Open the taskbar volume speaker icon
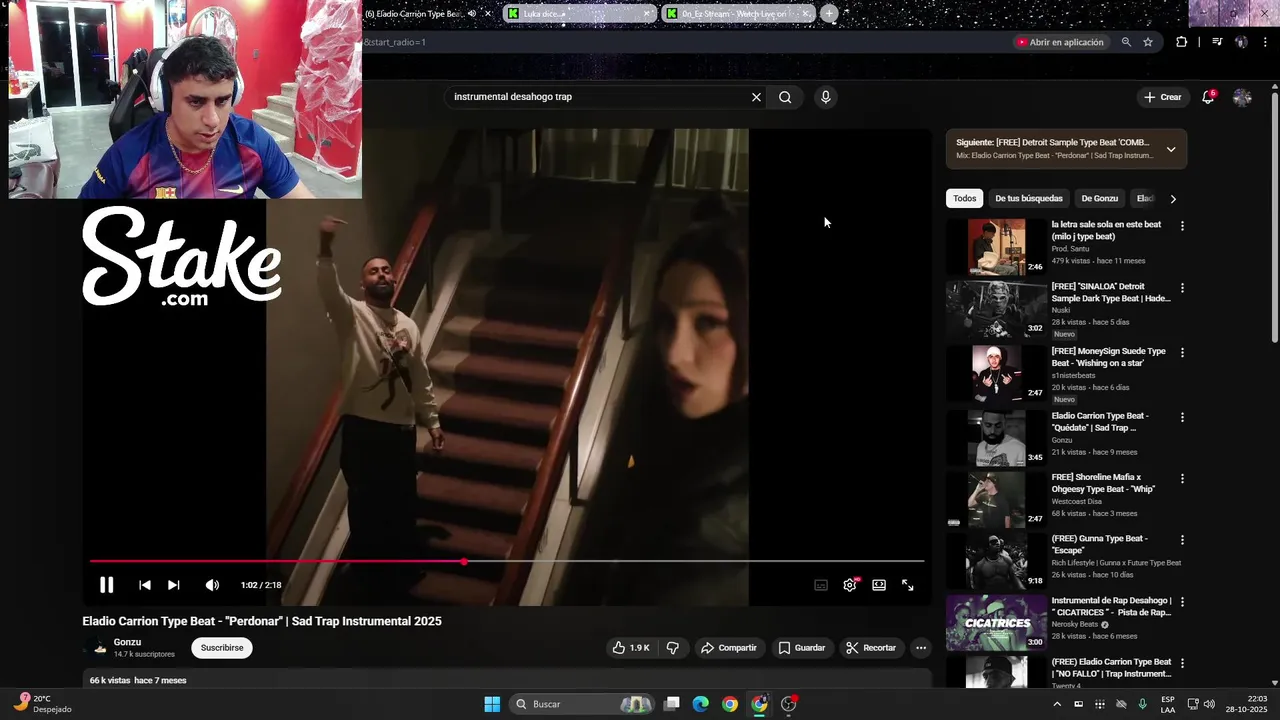The height and width of the screenshot is (720, 1280). (x=1209, y=704)
